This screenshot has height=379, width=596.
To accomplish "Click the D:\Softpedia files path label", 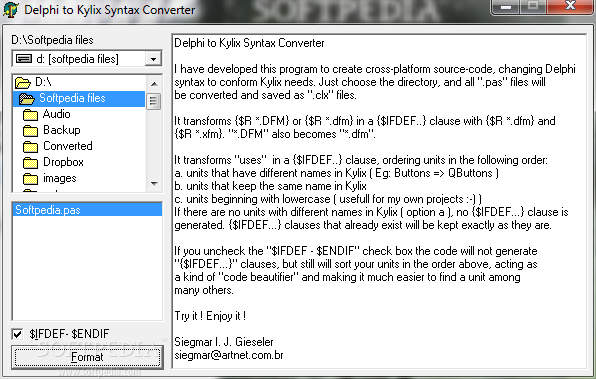I will tap(52, 40).
